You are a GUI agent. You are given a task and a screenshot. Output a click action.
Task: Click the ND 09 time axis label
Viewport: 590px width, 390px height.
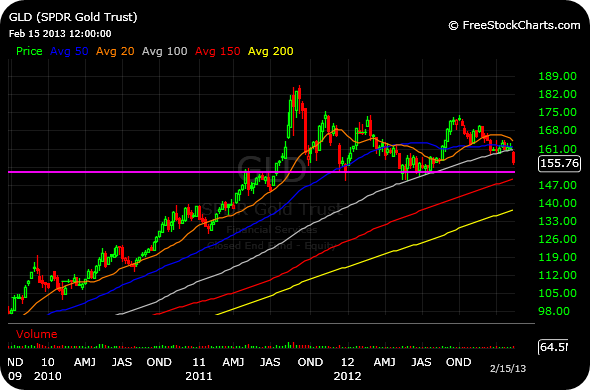(x=15, y=369)
